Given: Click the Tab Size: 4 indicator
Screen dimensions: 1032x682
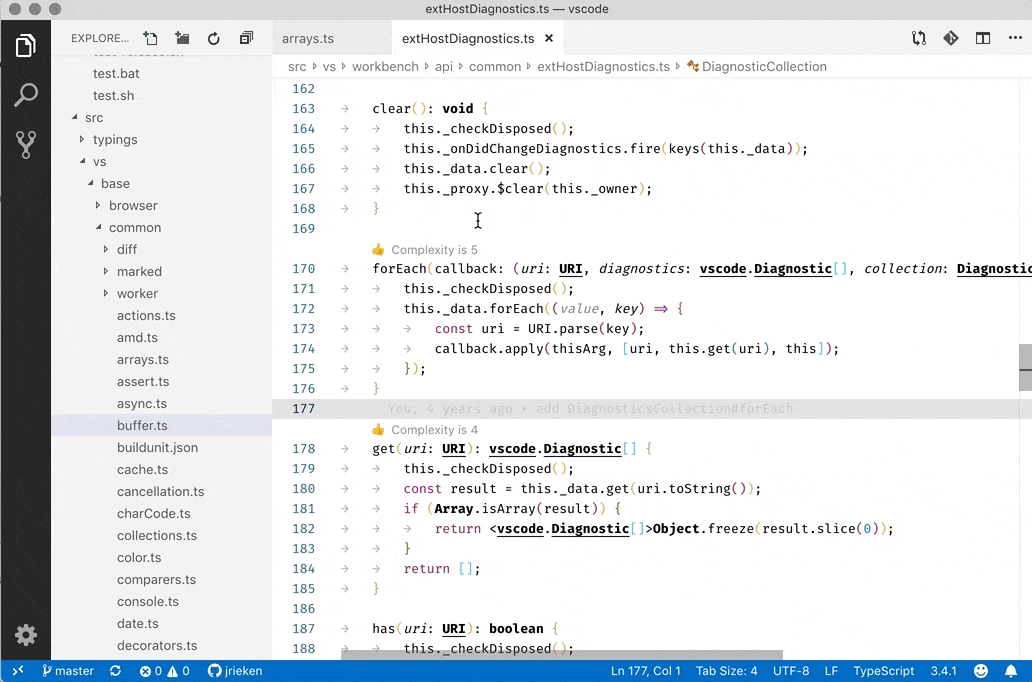Looking at the screenshot, I should point(726,671).
